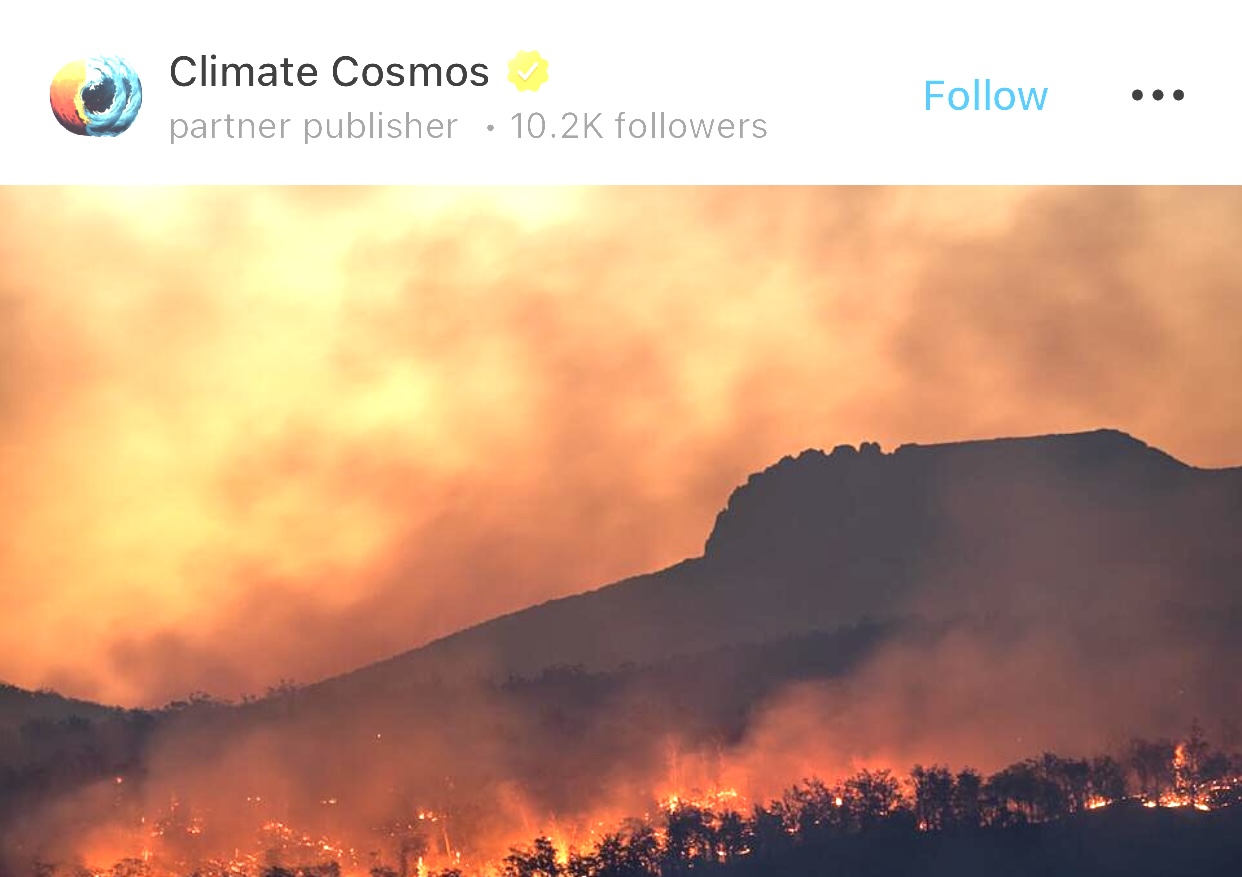Click the yellow verified badge
1242x877 pixels.
(527, 72)
